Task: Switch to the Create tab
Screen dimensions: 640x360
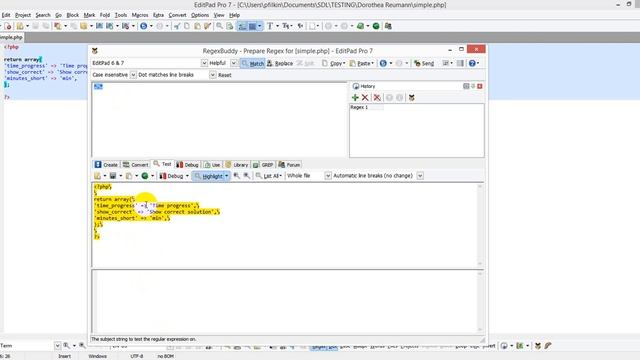Action: (x=107, y=165)
